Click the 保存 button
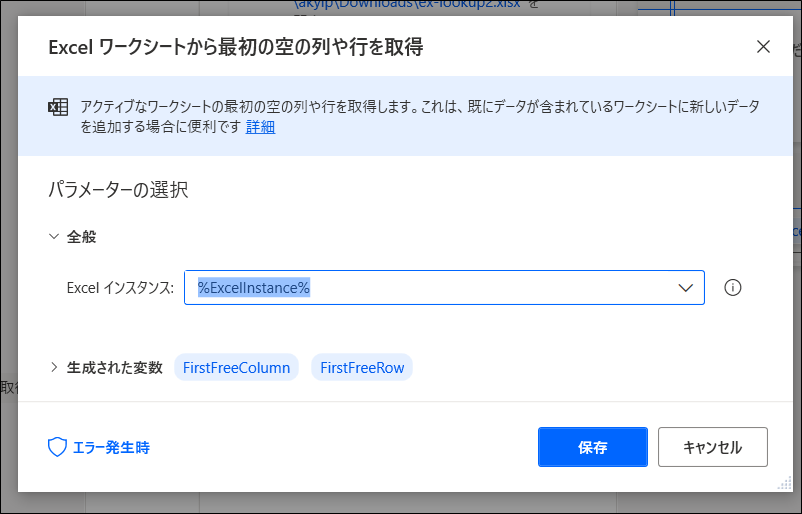 coord(593,447)
